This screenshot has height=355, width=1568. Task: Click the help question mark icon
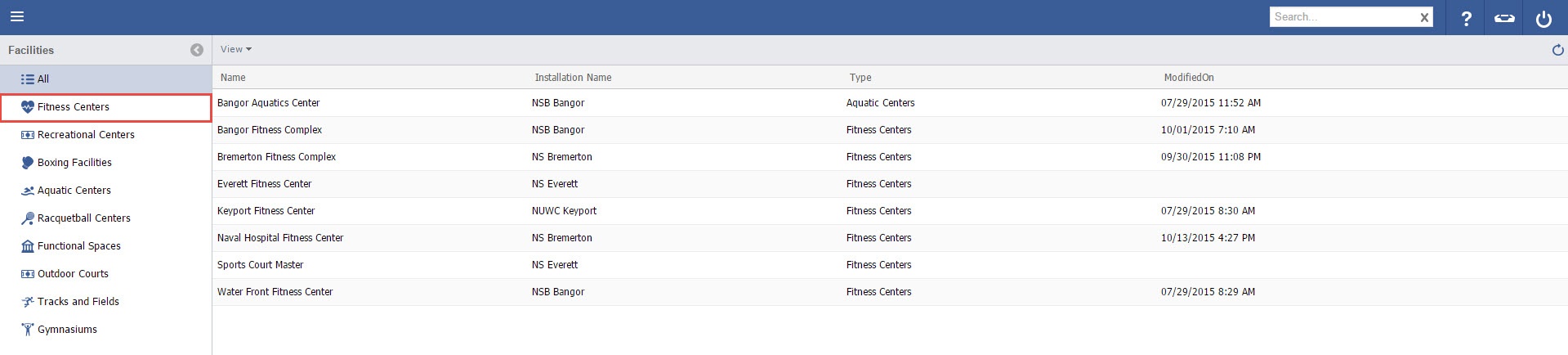[x=1466, y=18]
